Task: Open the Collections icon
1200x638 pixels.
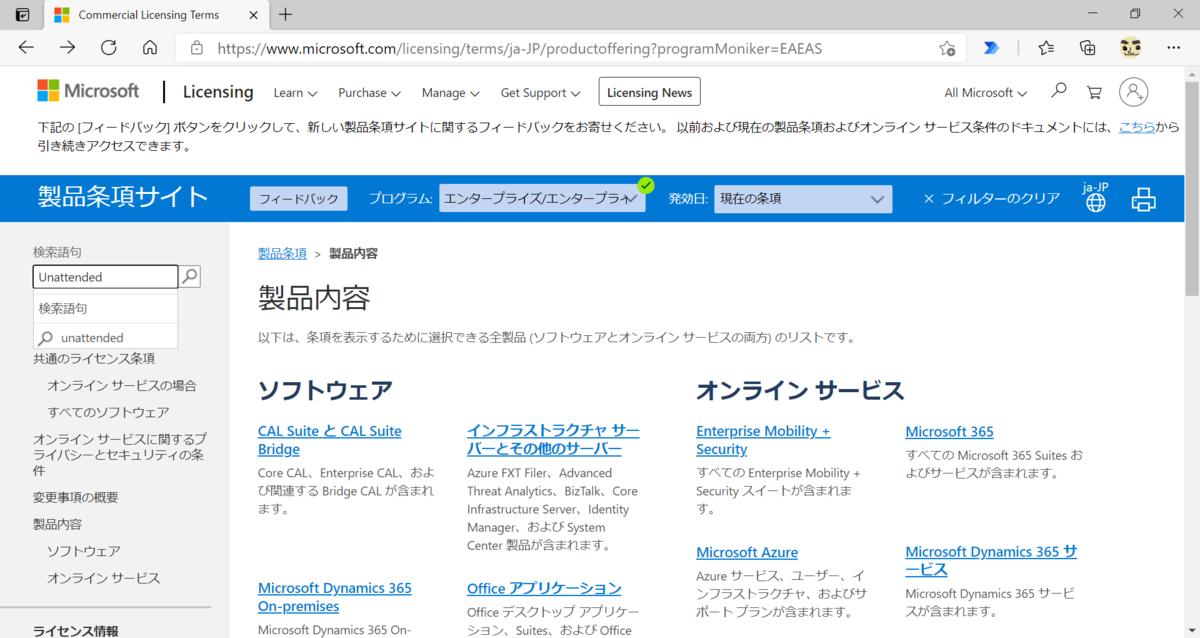Action: pos(1088,47)
